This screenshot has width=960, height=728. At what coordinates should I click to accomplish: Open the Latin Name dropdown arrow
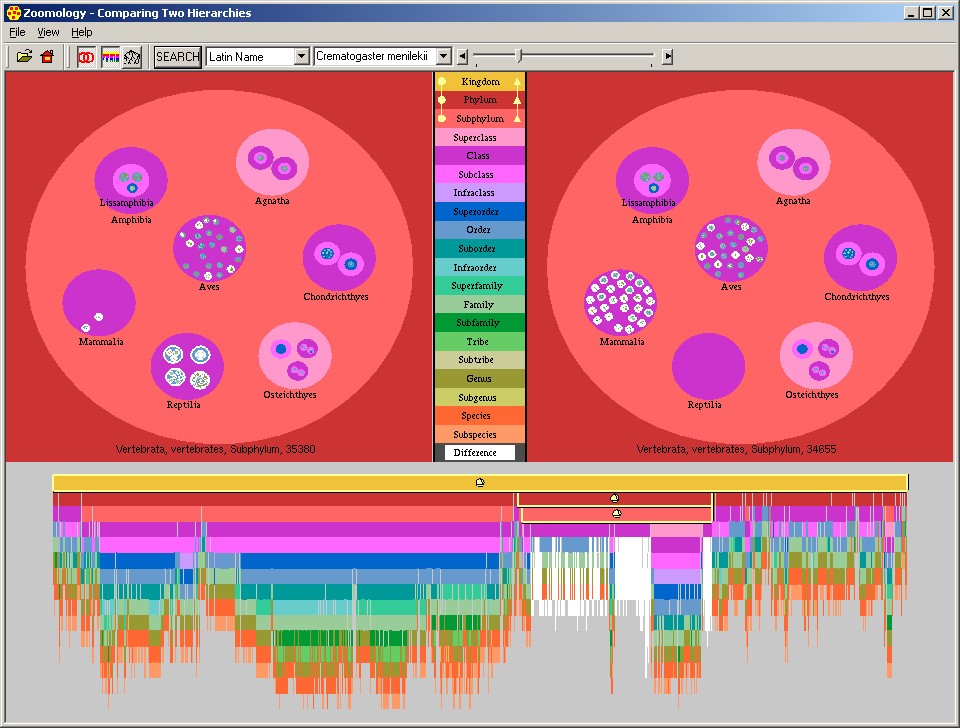point(301,56)
